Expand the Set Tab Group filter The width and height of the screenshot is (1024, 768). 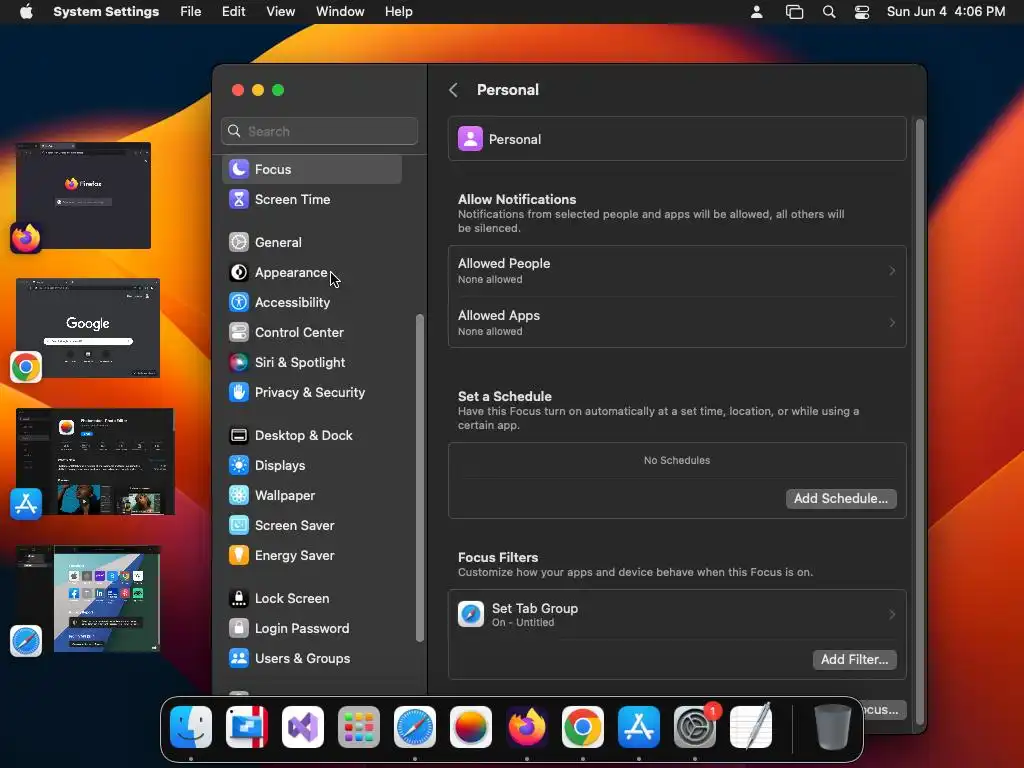677,615
